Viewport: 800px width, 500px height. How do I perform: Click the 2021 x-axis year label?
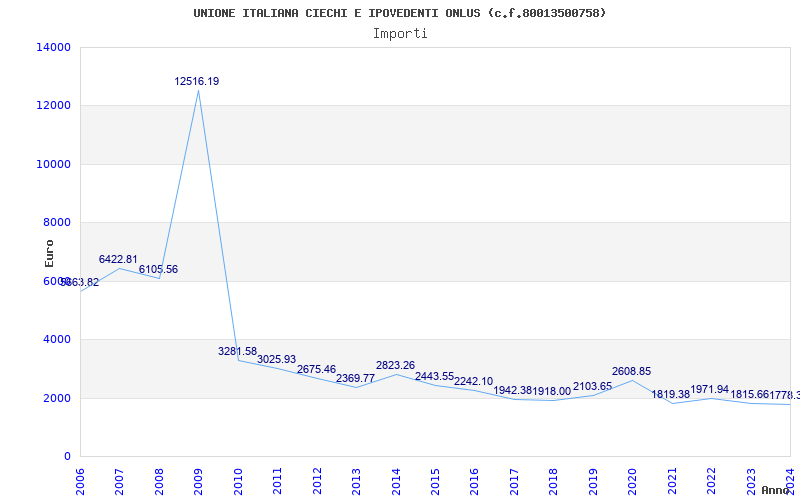[x=672, y=481]
